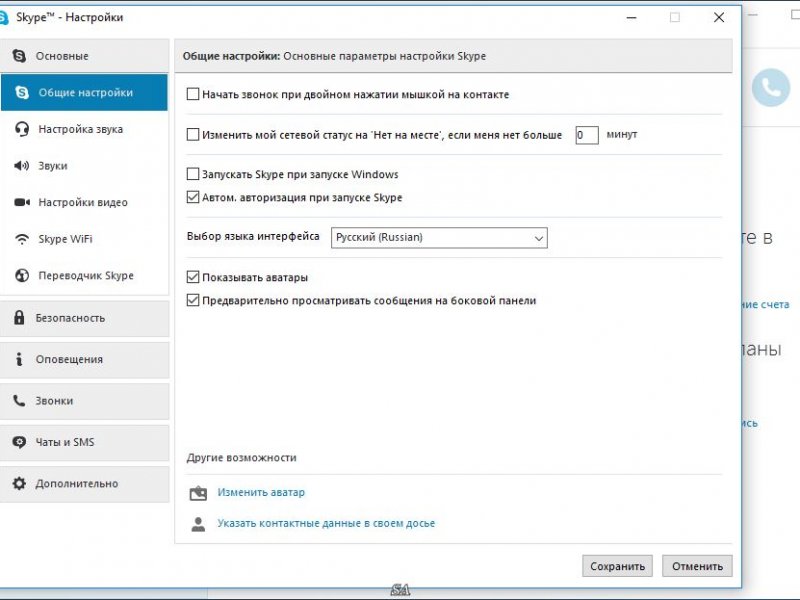The image size is (800, 600).
Task: Open the Изменить аватар link
Action: pos(261,492)
